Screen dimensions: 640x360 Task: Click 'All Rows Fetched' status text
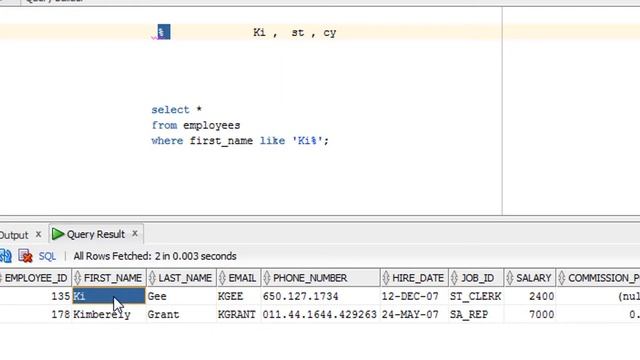pos(155,256)
